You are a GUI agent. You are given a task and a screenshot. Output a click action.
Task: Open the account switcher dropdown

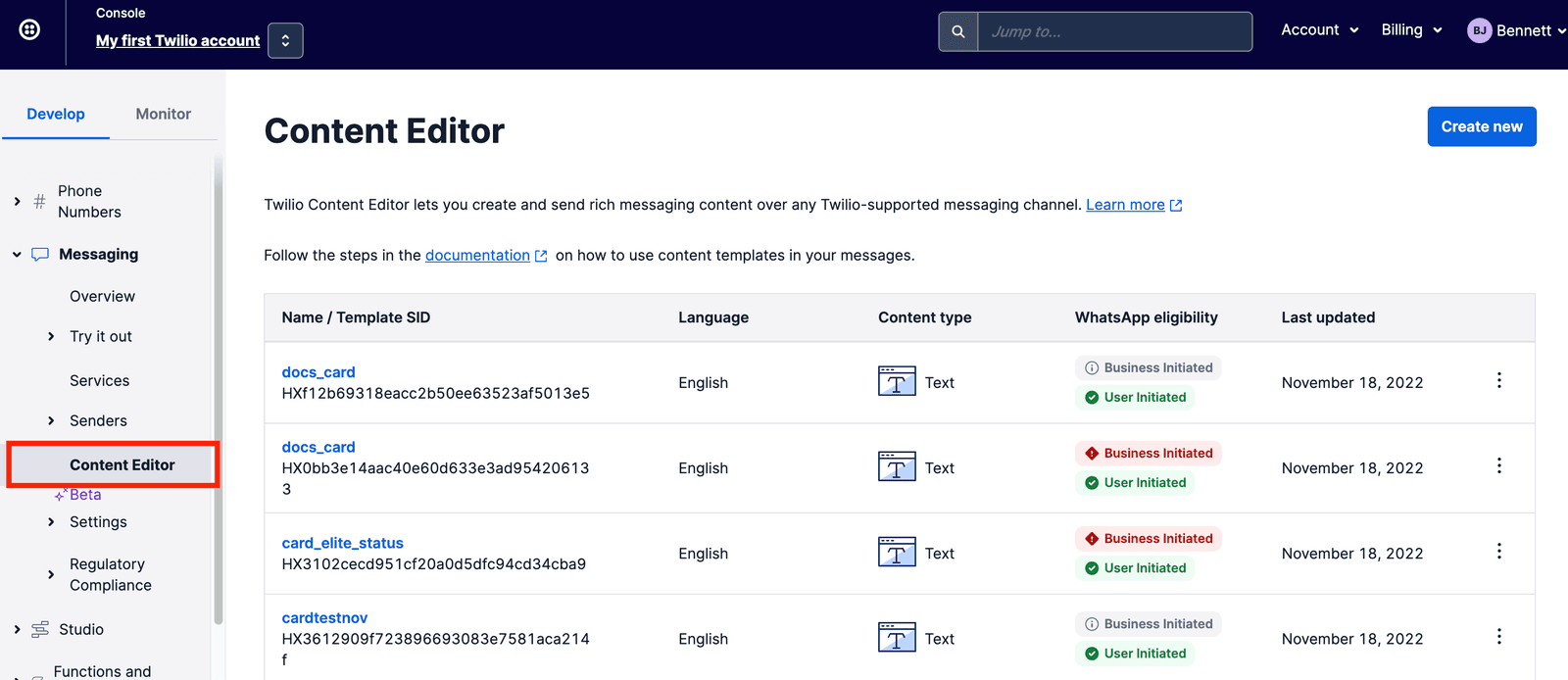pos(285,41)
